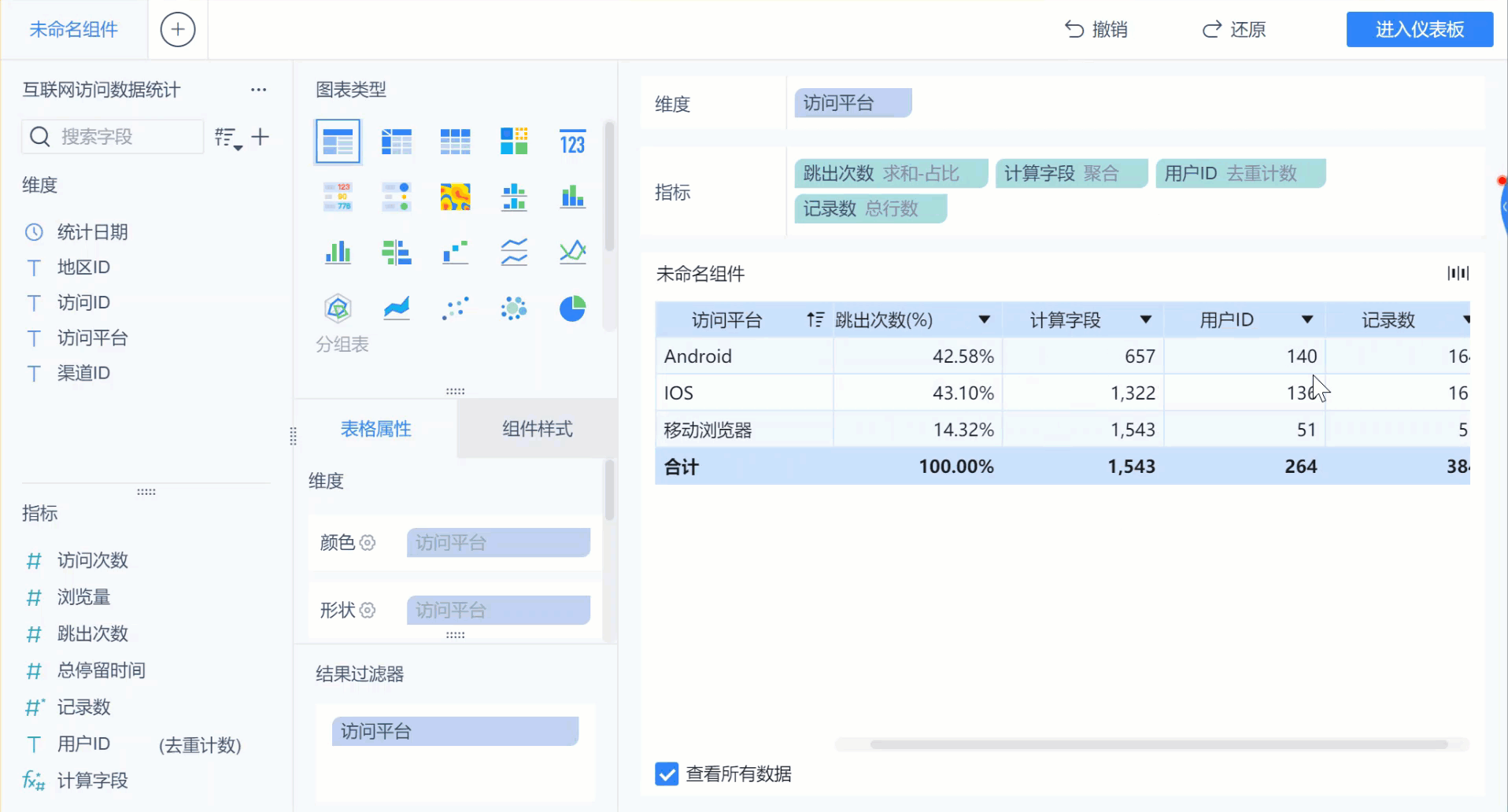
Task: Click the 移动浏览器 row cell in the table
Action: click(744, 430)
